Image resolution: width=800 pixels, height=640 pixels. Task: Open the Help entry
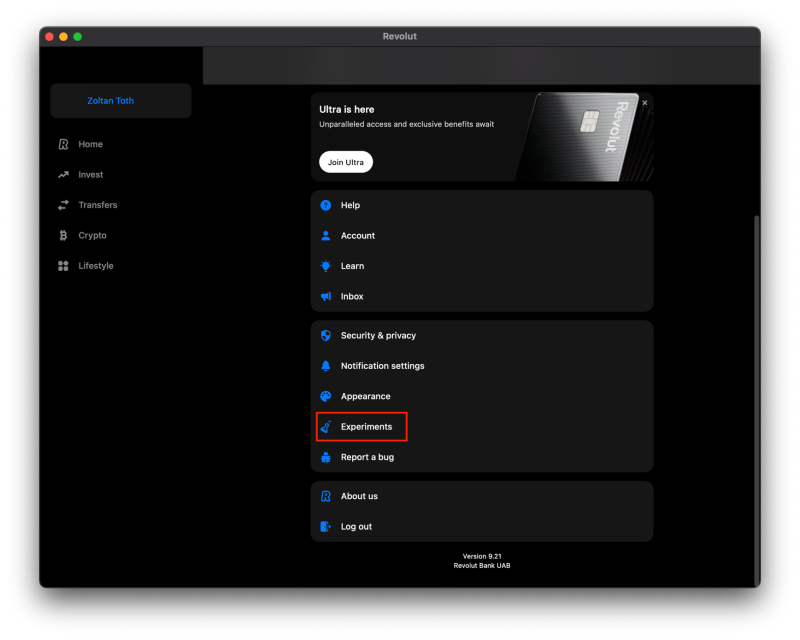tap(482, 205)
